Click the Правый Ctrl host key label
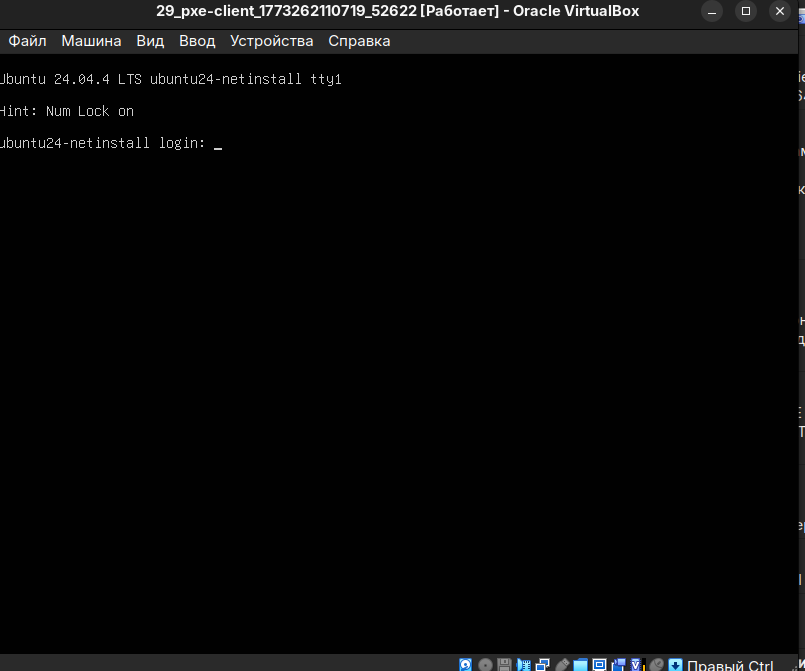This screenshot has height=671, width=805. (x=730, y=665)
